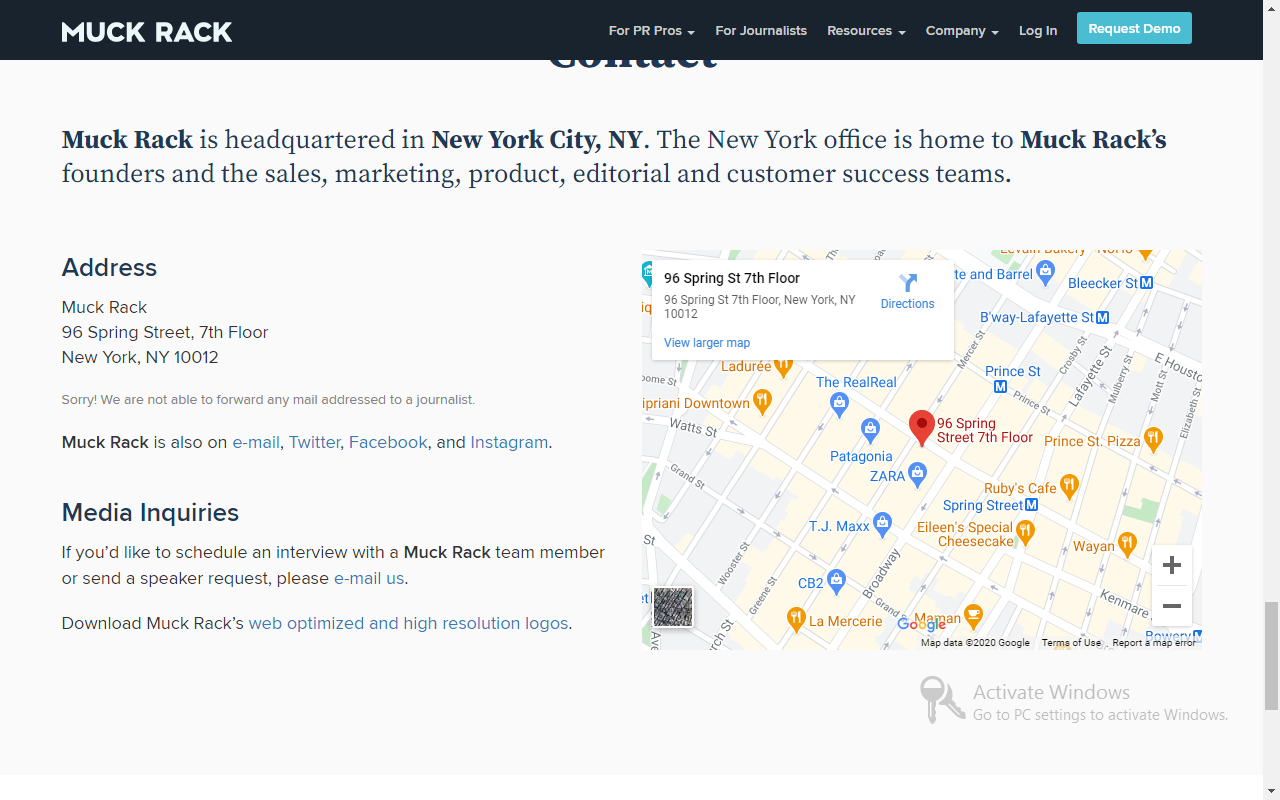
Task: Select the Maman cafe pin
Action: pyautogui.click(x=973, y=615)
